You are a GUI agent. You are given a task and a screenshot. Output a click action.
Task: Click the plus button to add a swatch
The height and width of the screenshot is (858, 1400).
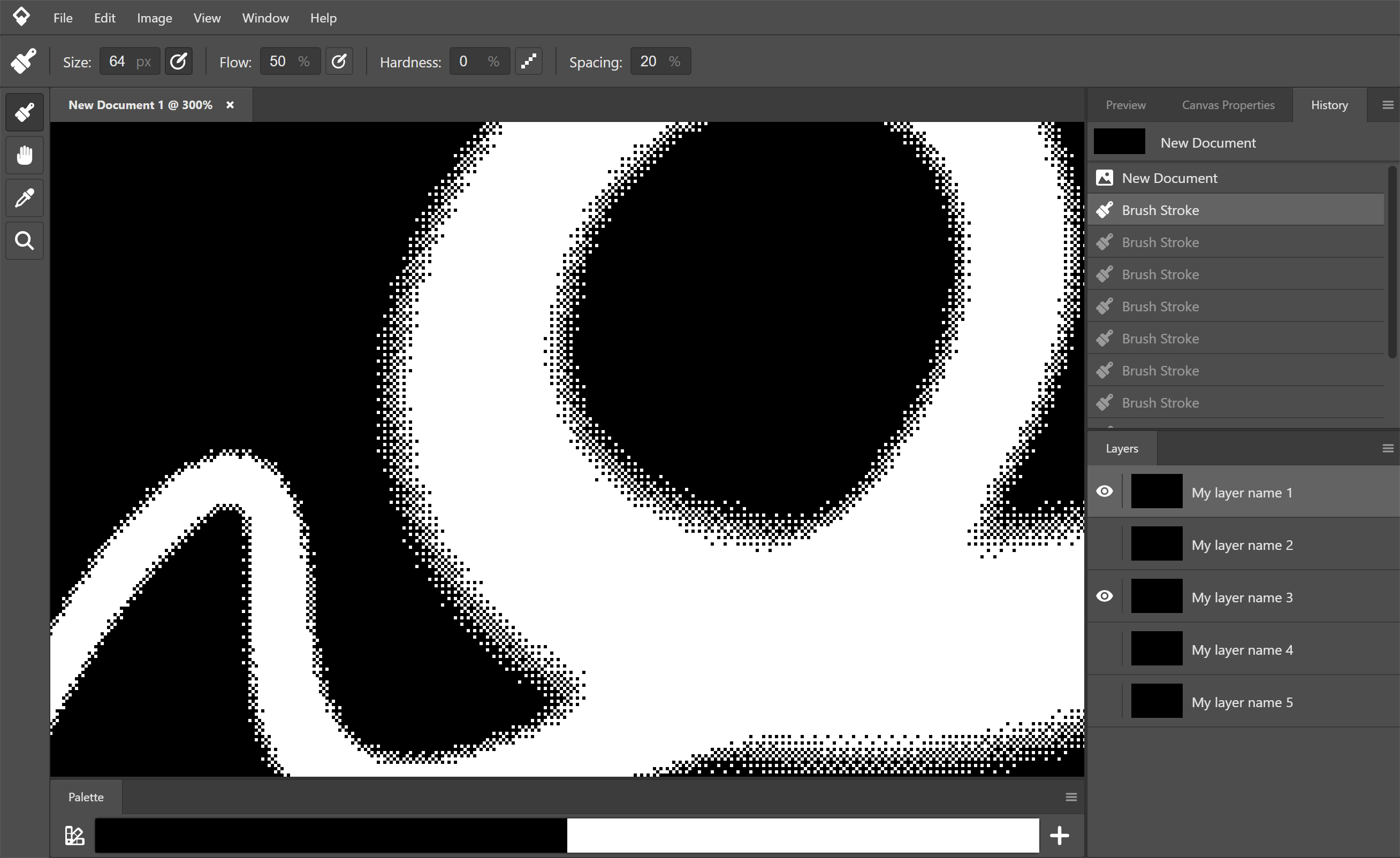click(x=1059, y=834)
